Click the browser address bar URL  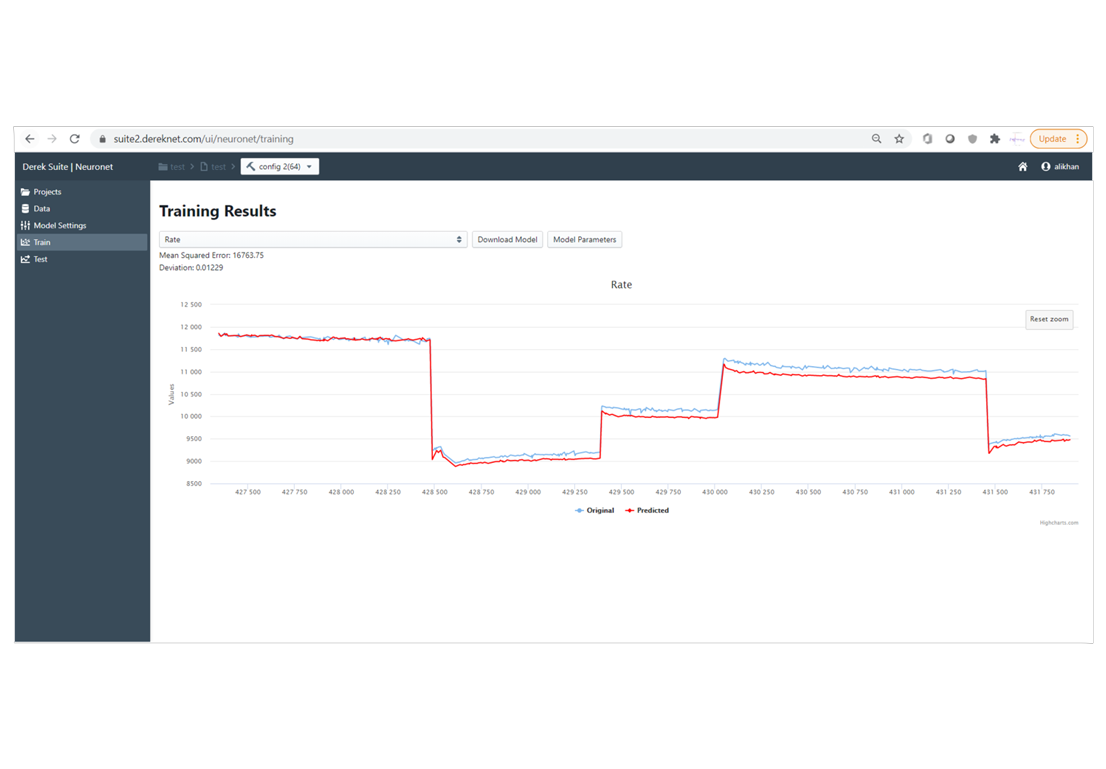point(204,139)
